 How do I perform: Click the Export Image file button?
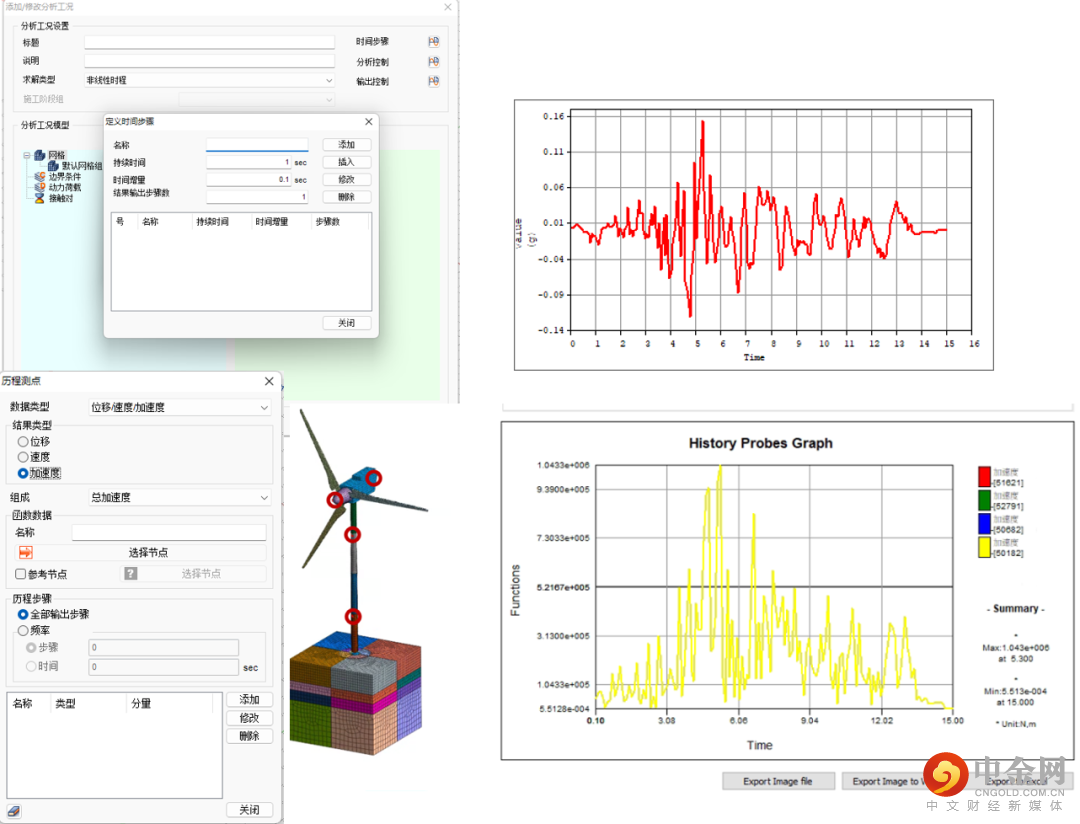(x=778, y=781)
